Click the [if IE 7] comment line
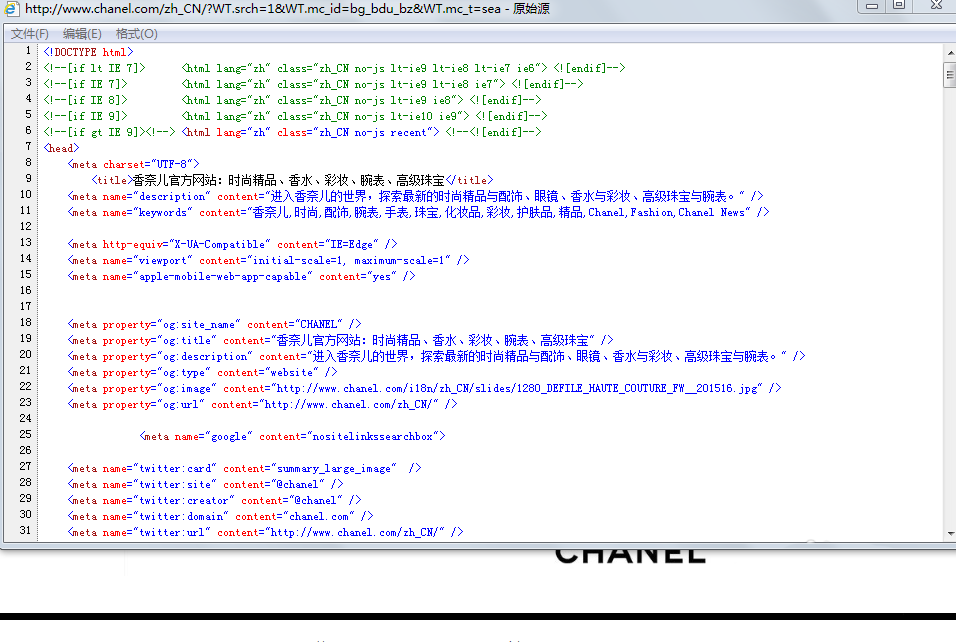 [313, 84]
